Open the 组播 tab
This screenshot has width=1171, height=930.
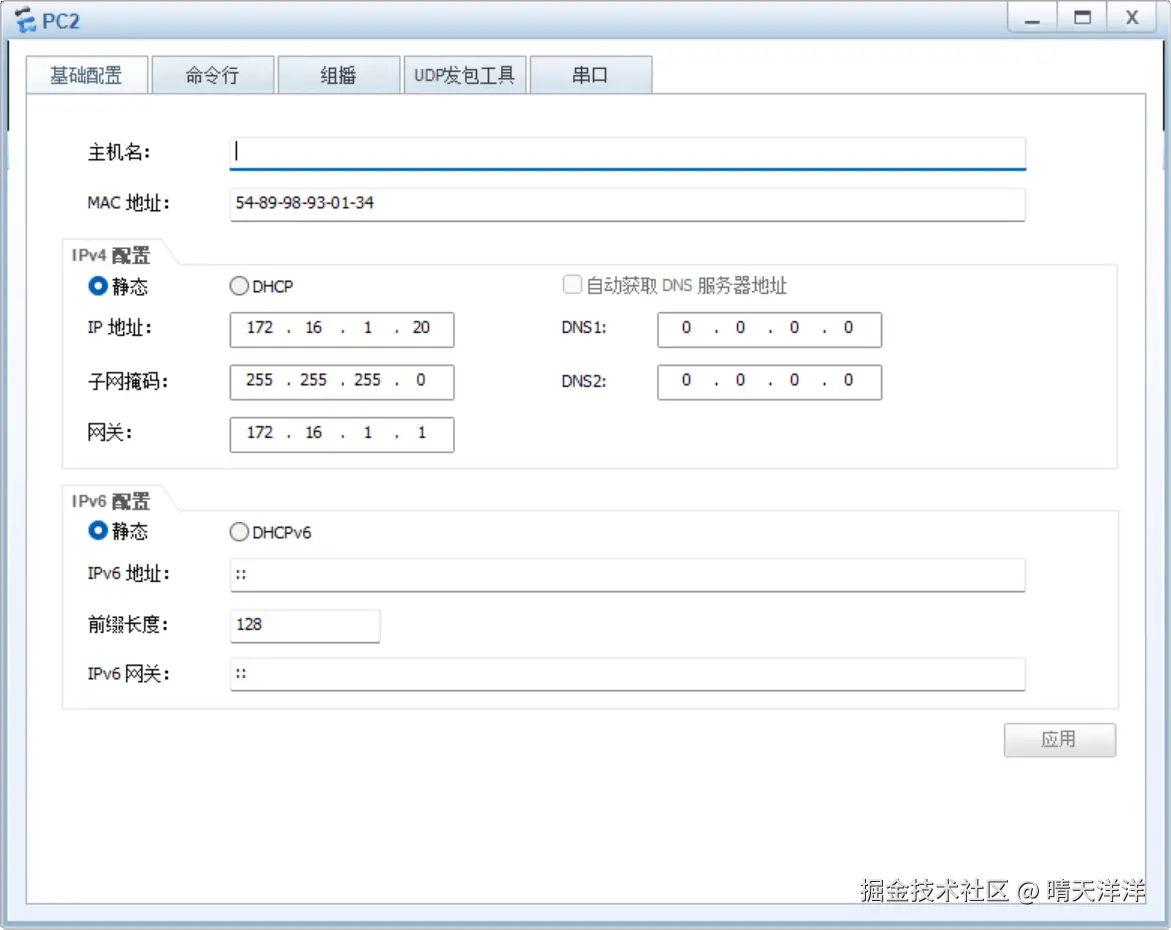point(338,75)
